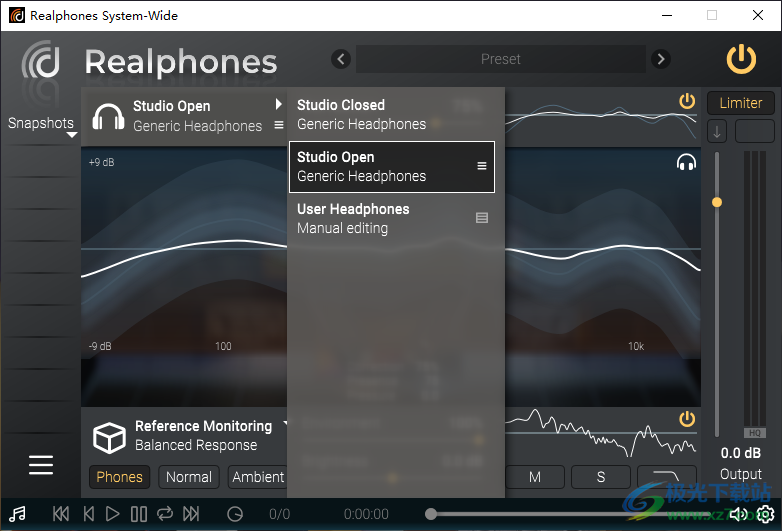Click the empty box below Limiter
Screen dimensions: 782x531
point(755,132)
